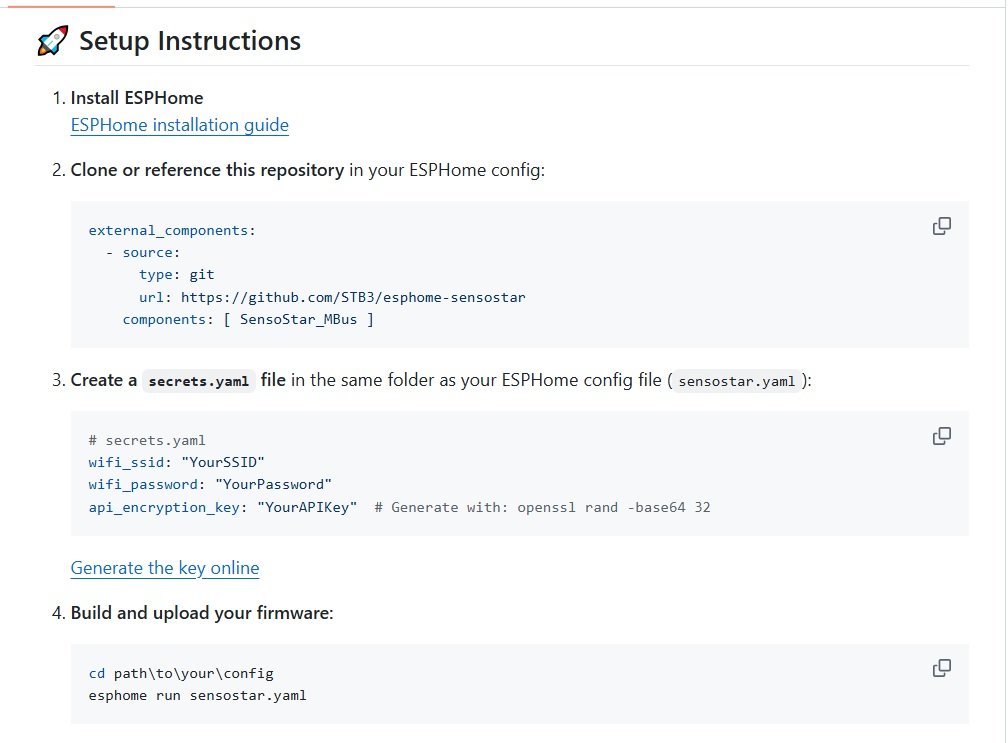1008x743 pixels.
Task: Click the wifi_ssid line in the code
Action: pyautogui.click(x=176, y=462)
